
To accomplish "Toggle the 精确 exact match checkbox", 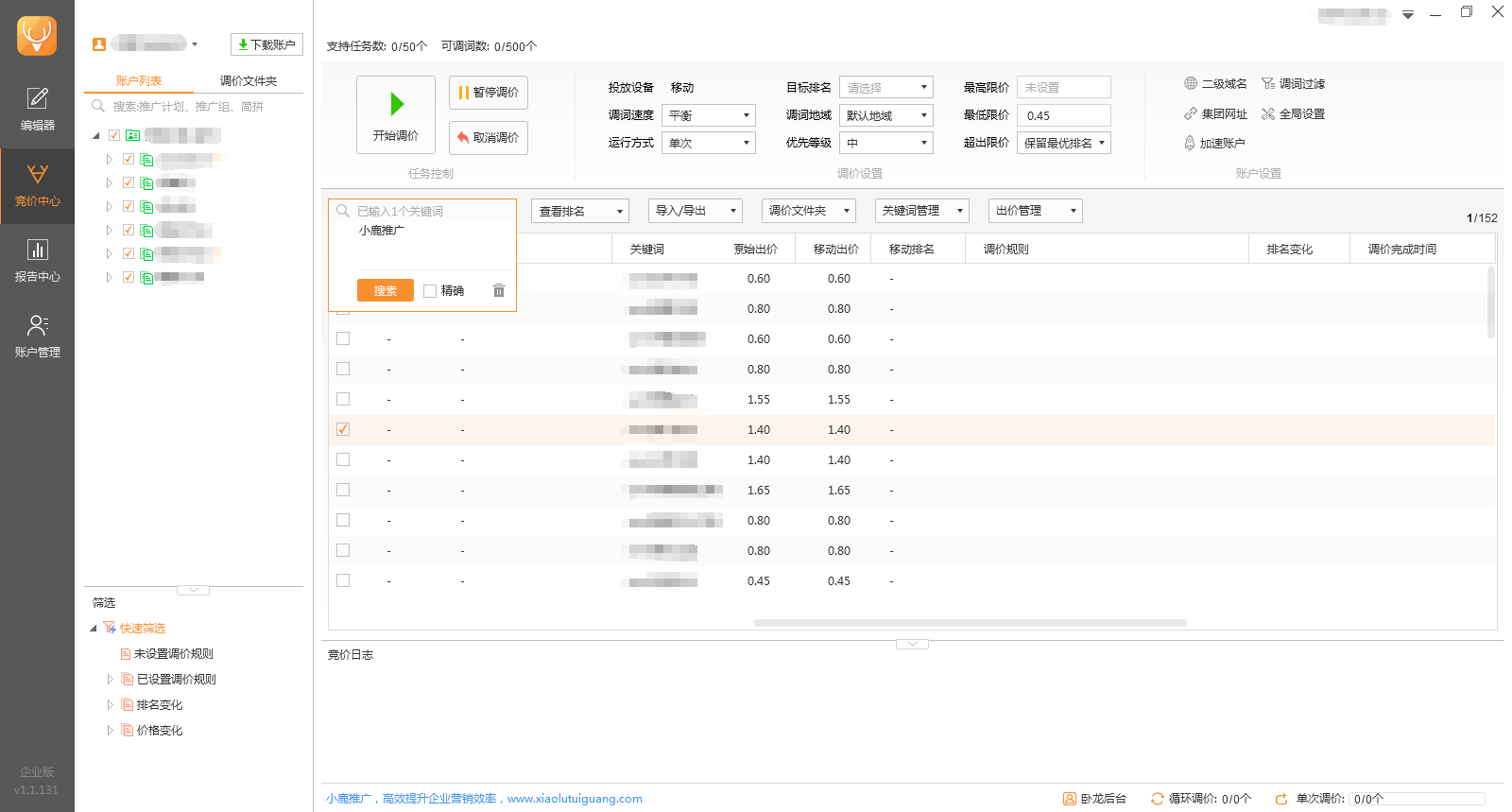I will tap(430, 291).
